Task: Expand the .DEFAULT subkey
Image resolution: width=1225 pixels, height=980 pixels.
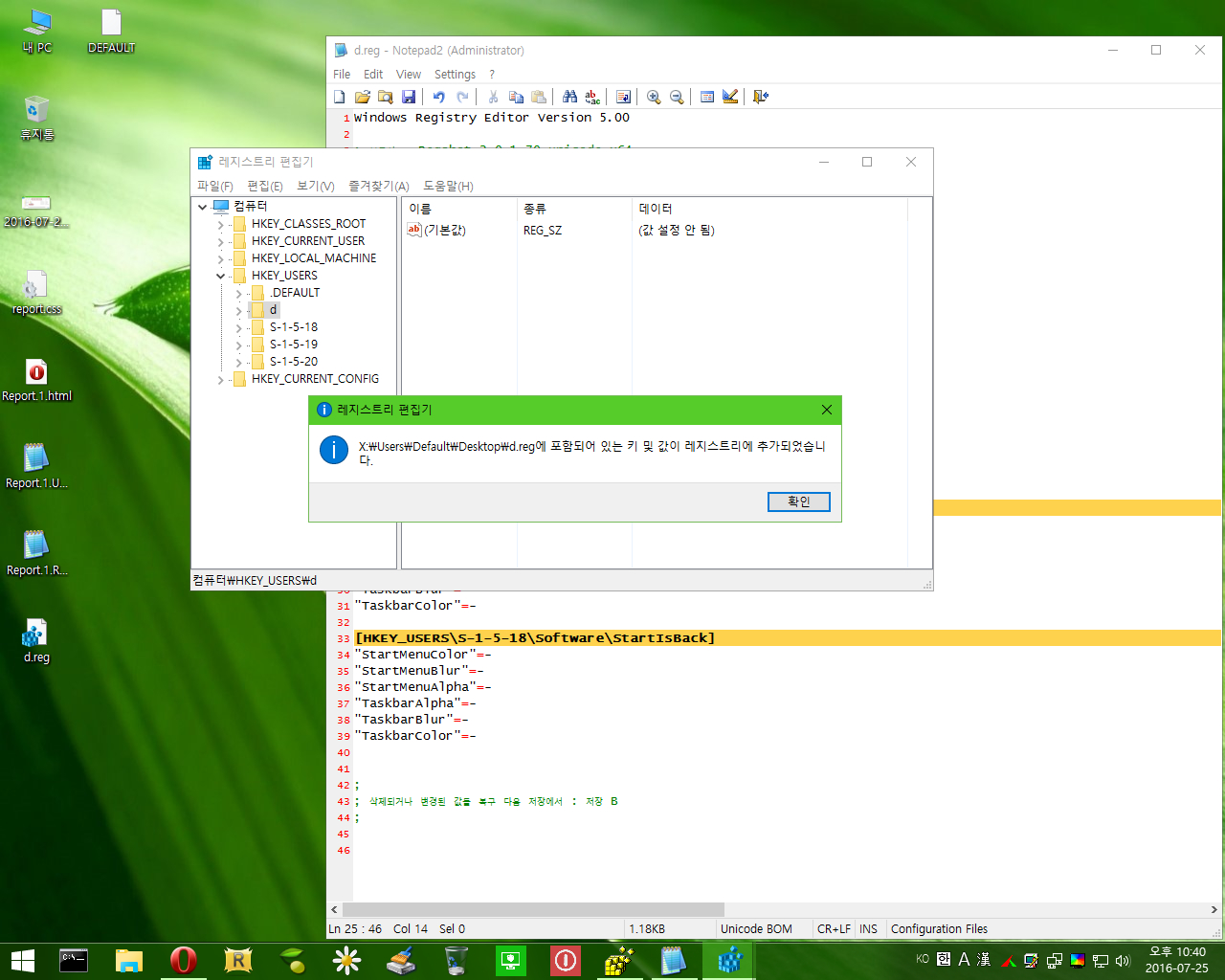Action: tap(238, 293)
